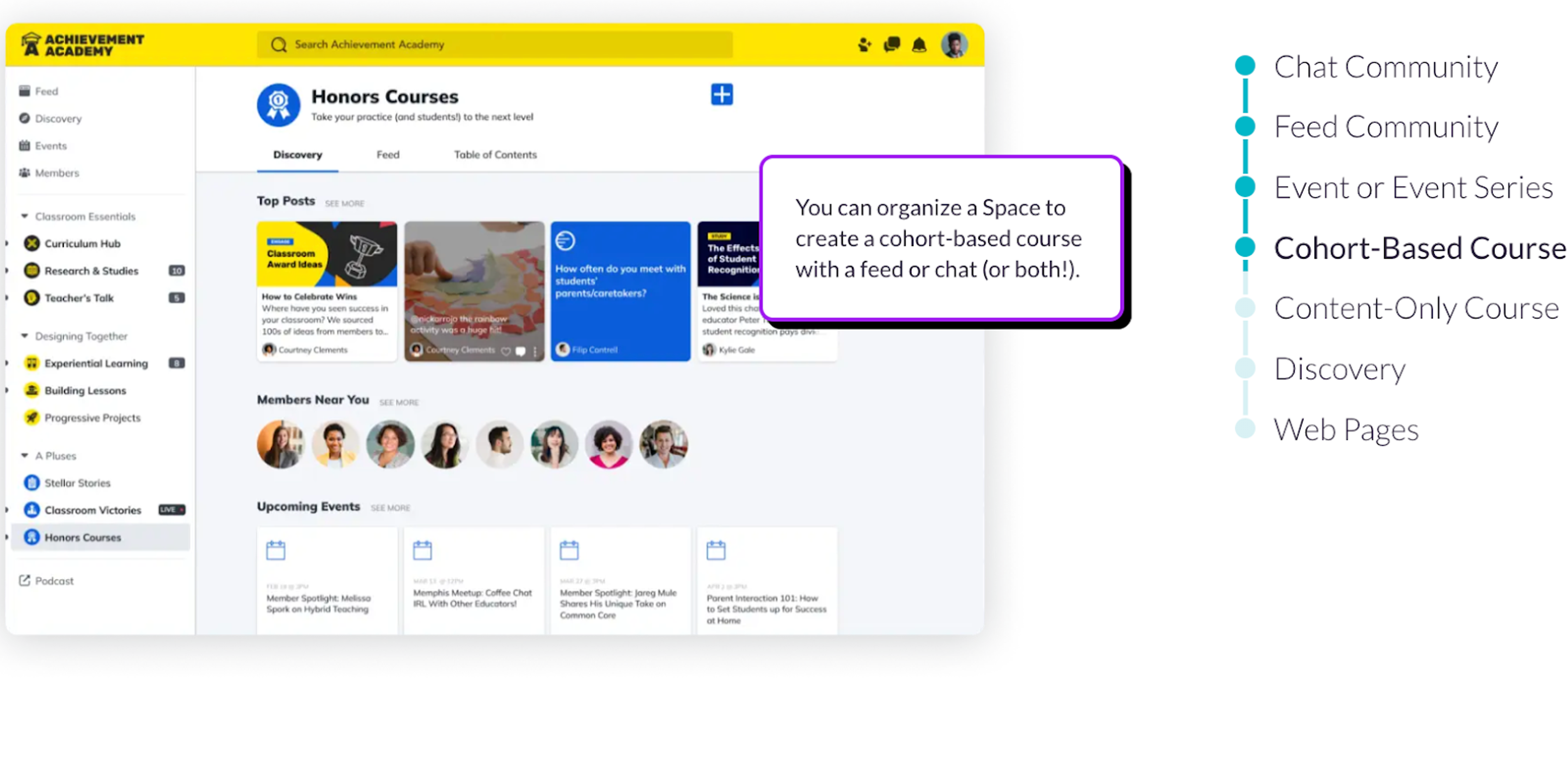Click the Research & Studies 10 badge
This screenshot has height=772, width=1568.
(176, 271)
